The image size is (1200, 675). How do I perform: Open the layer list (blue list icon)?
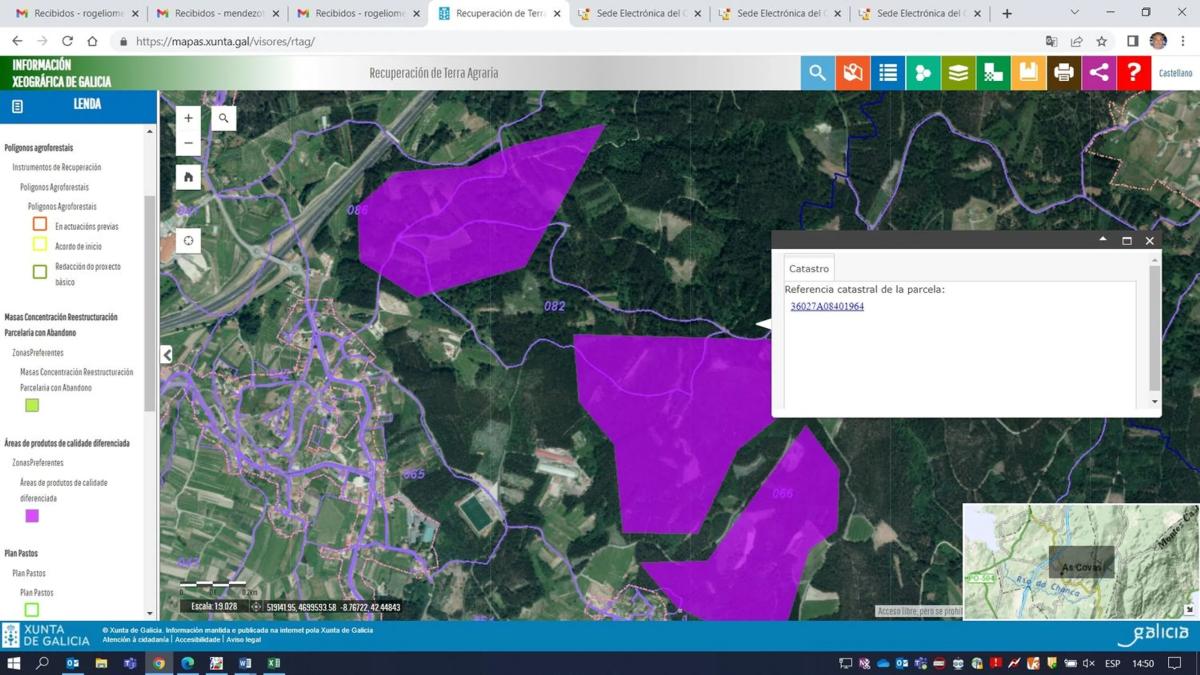887,73
